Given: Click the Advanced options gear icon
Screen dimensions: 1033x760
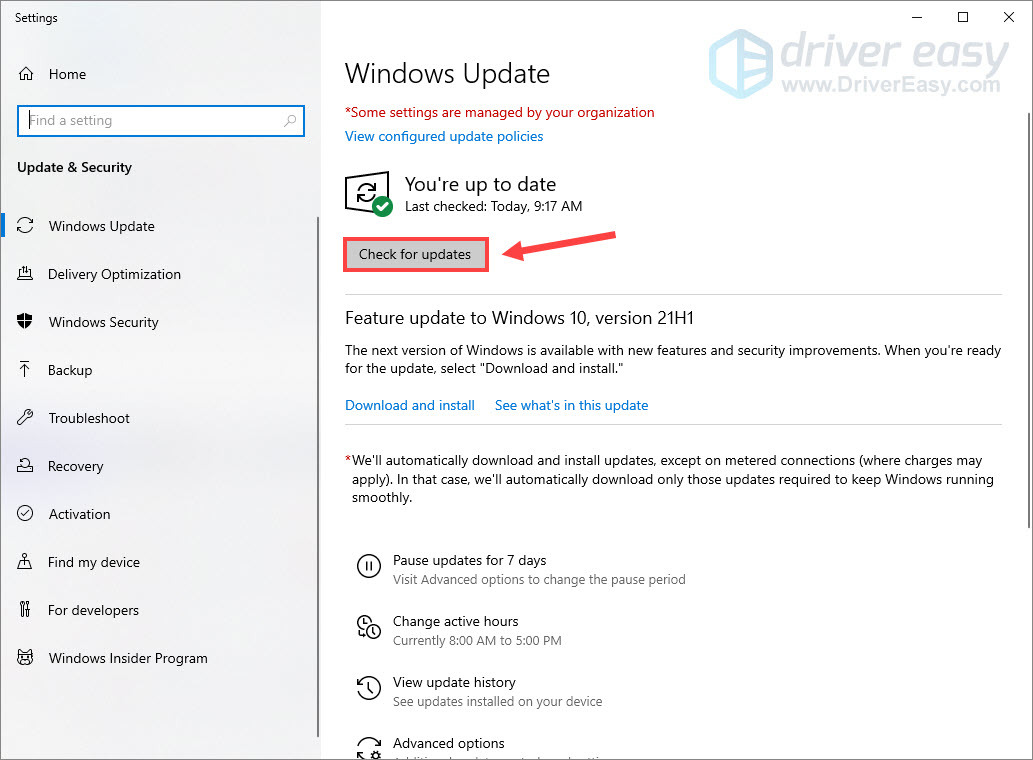Looking at the screenshot, I should click(368, 748).
